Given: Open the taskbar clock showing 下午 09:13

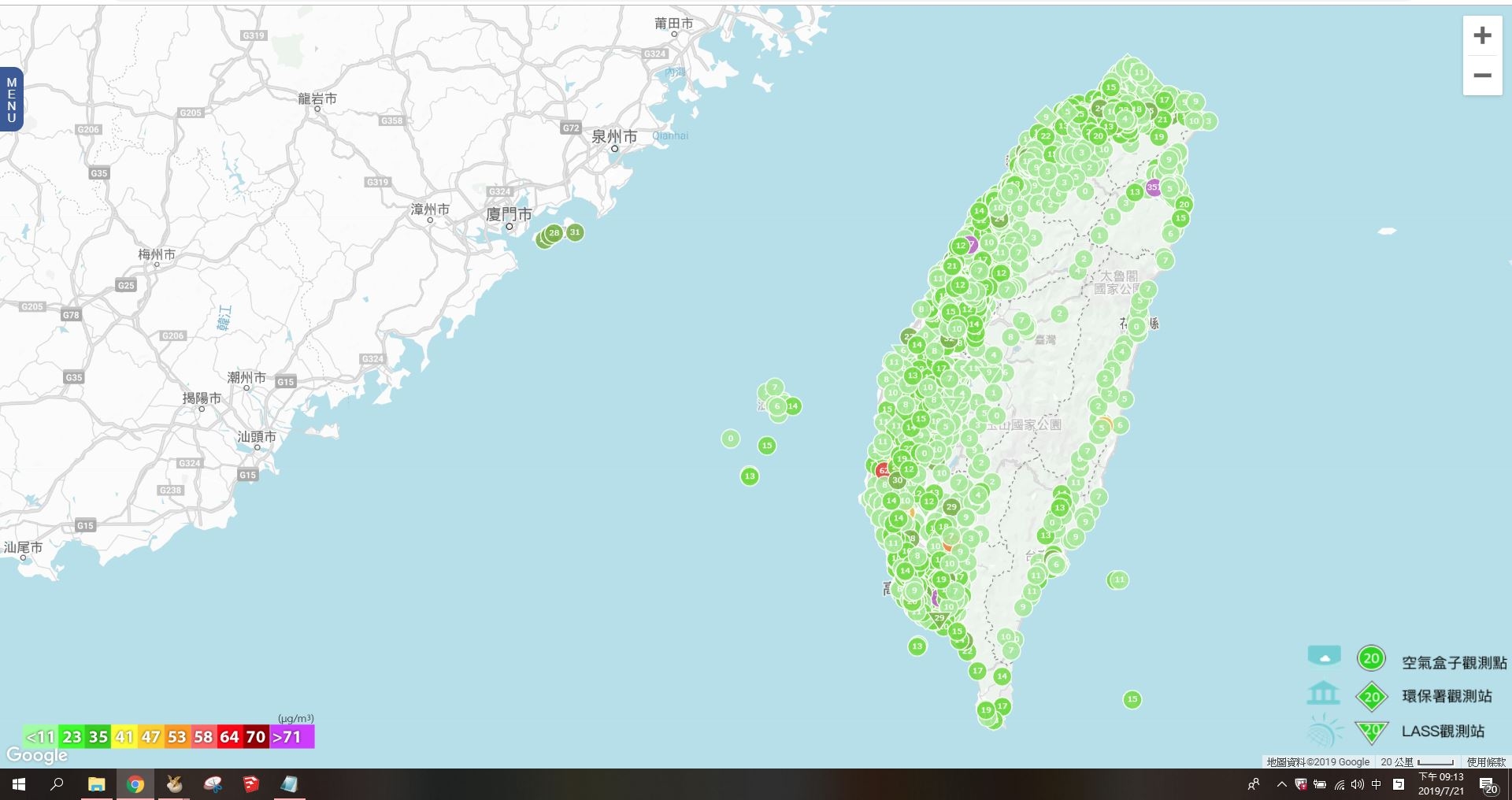Looking at the screenshot, I should tap(1441, 784).
